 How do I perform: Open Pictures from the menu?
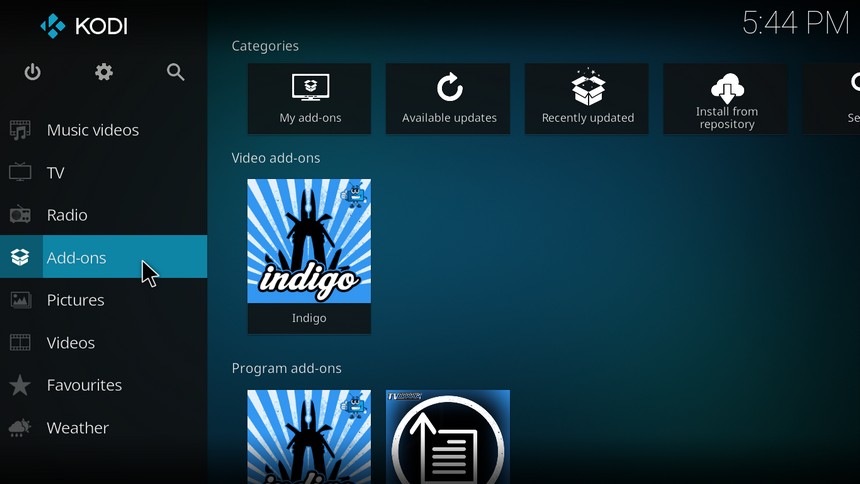click(104, 300)
